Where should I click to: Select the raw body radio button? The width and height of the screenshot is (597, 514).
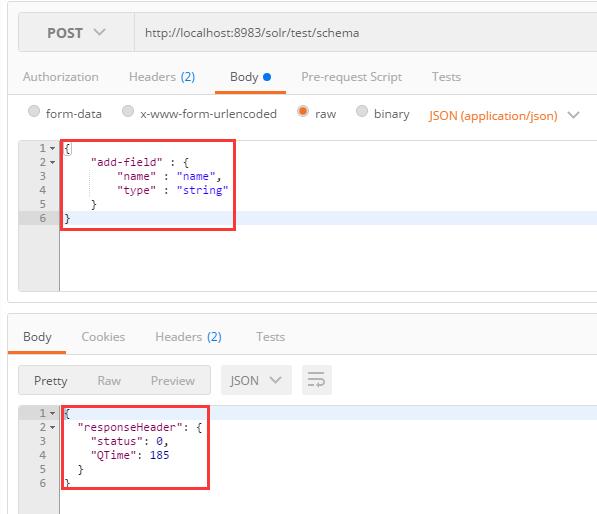click(303, 112)
